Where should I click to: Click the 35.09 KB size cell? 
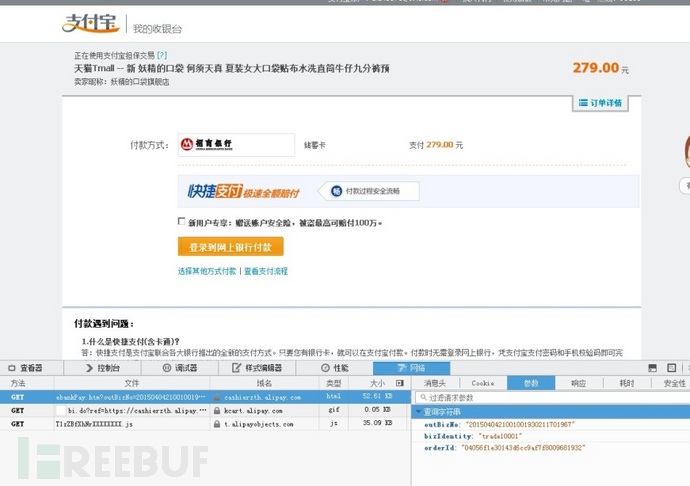(x=378, y=423)
